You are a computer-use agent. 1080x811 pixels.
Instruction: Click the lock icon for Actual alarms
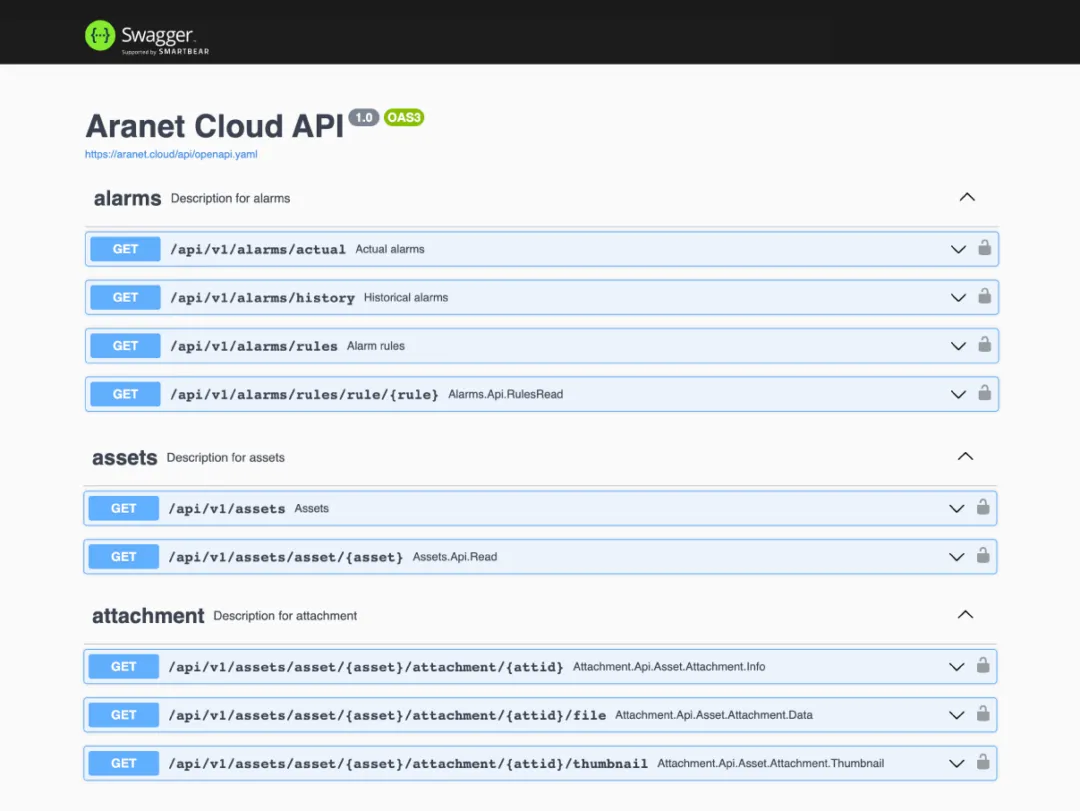point(985,248)
